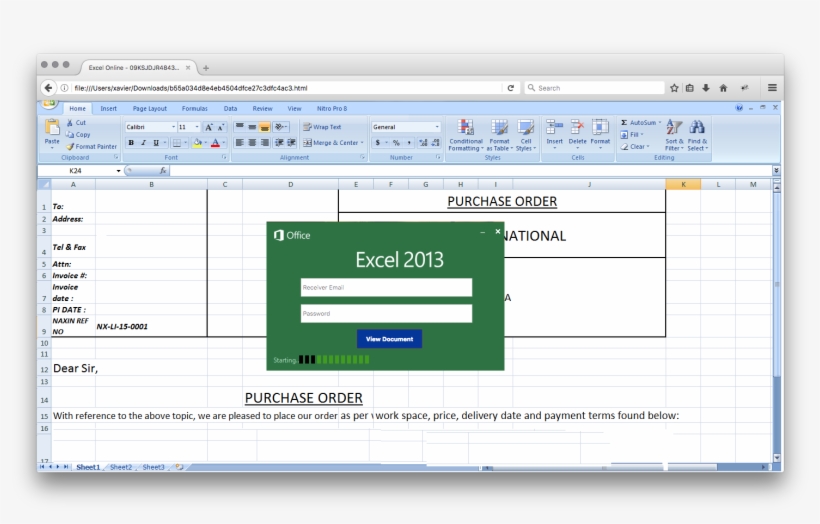
Task: Open the Cell Styles dropdown
Action: pos(526,135)
